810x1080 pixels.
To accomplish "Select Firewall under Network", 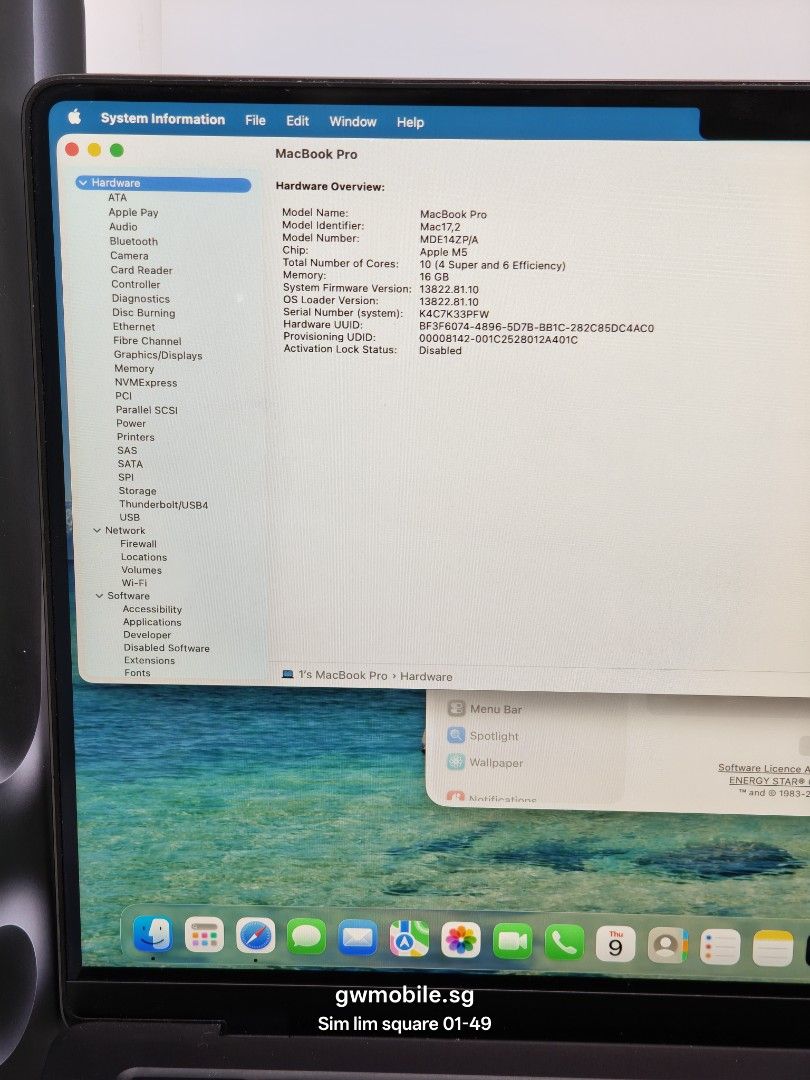I will click(138, 543).
